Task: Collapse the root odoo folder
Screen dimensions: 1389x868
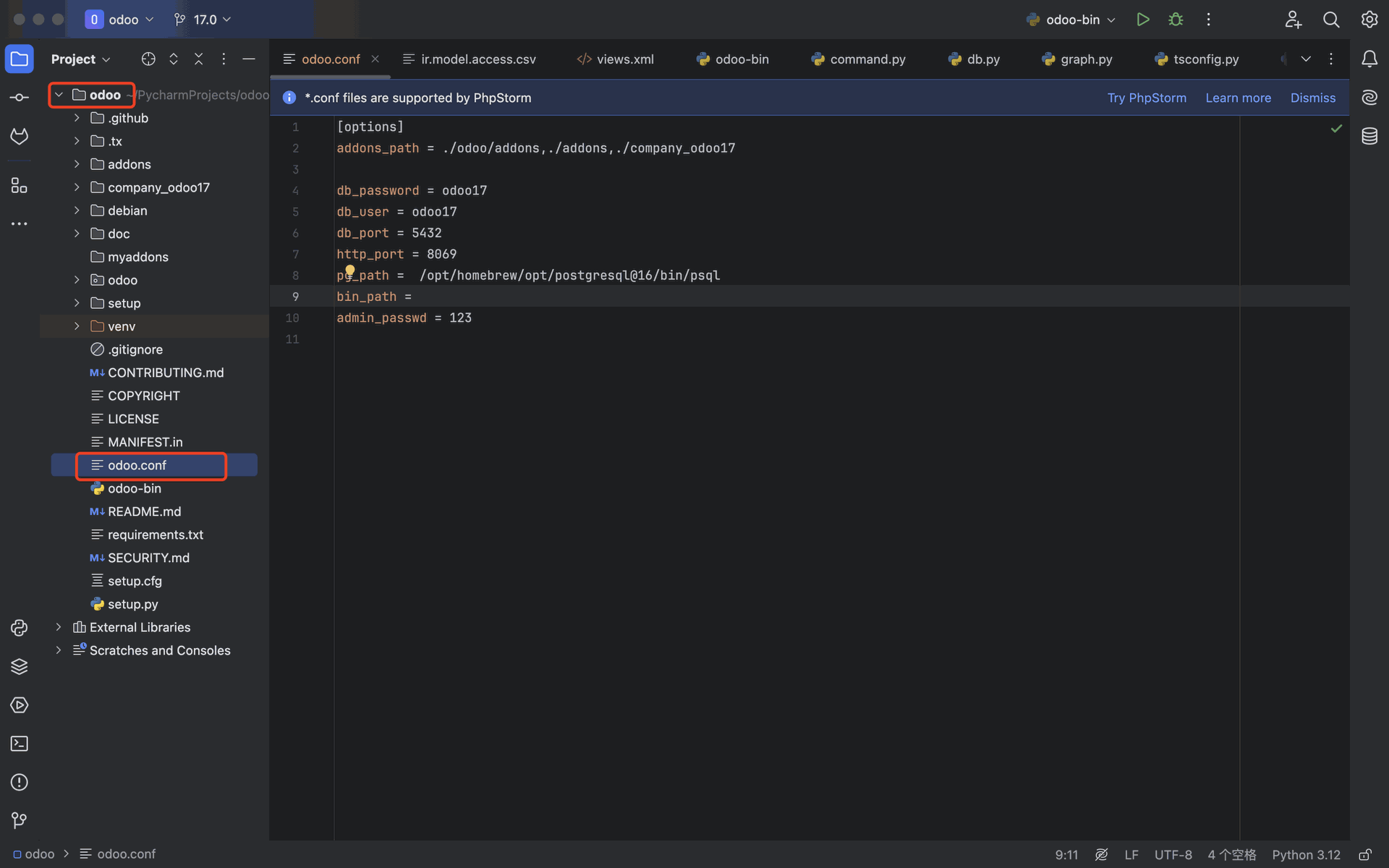Action: 59,95
